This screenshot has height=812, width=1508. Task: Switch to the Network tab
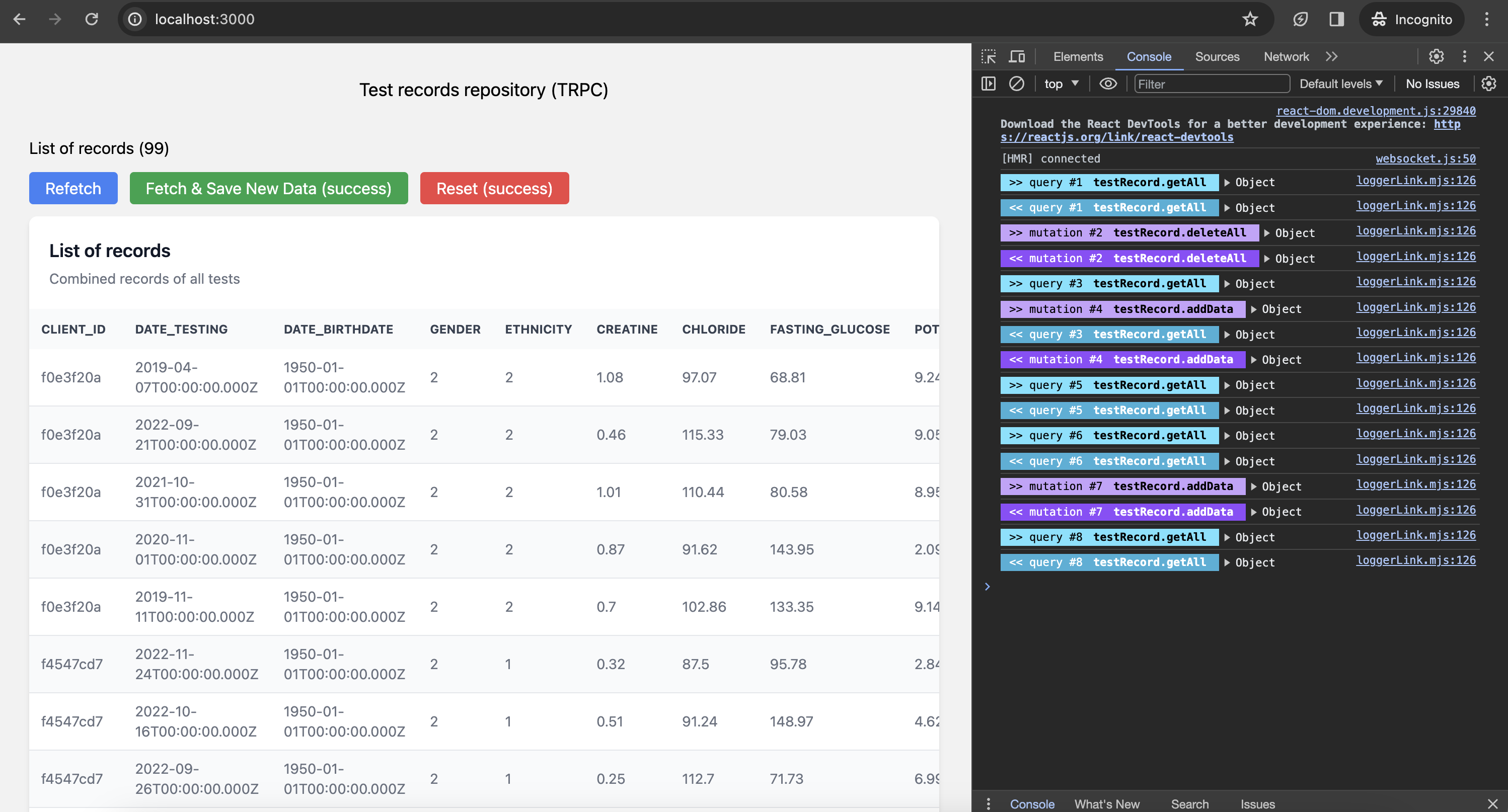click(x=1286, y=57)
